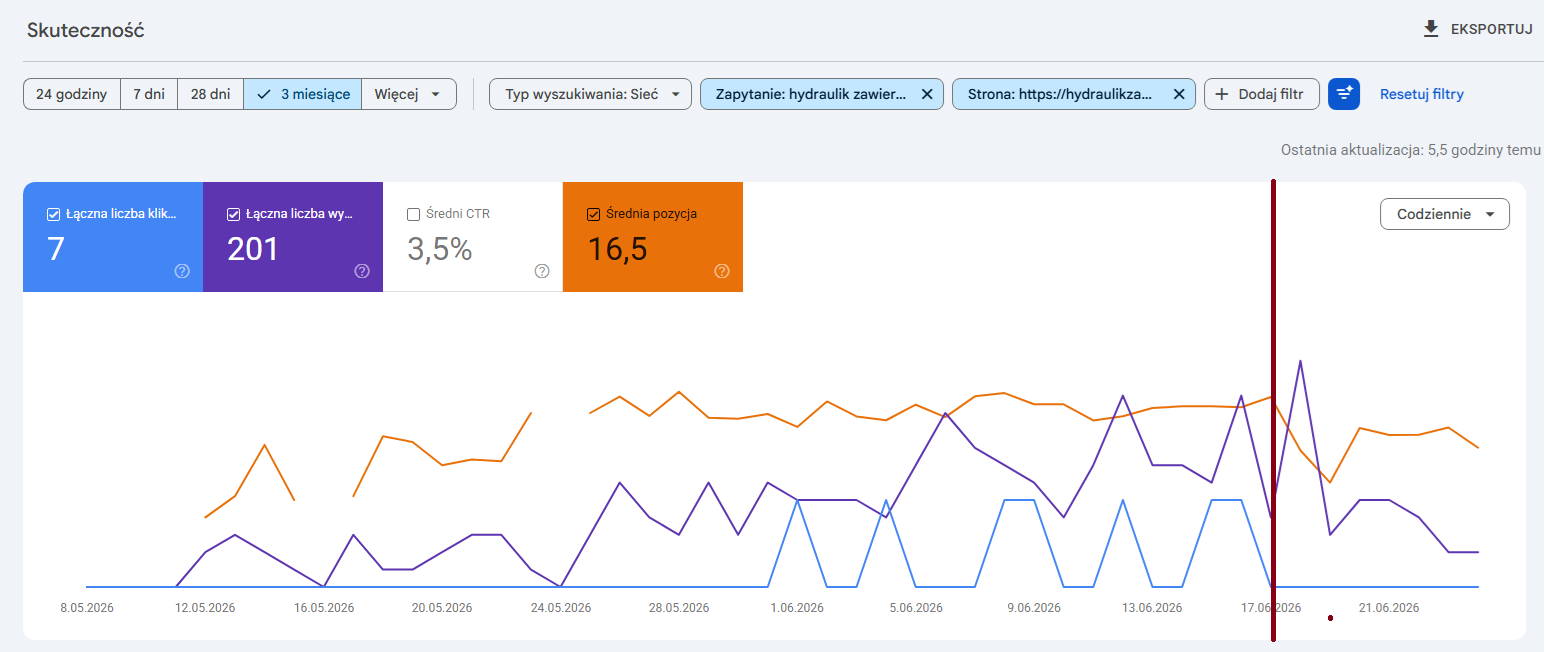
Task: Open help icon on Średni CTR card
Action: (x=542, y=271)
